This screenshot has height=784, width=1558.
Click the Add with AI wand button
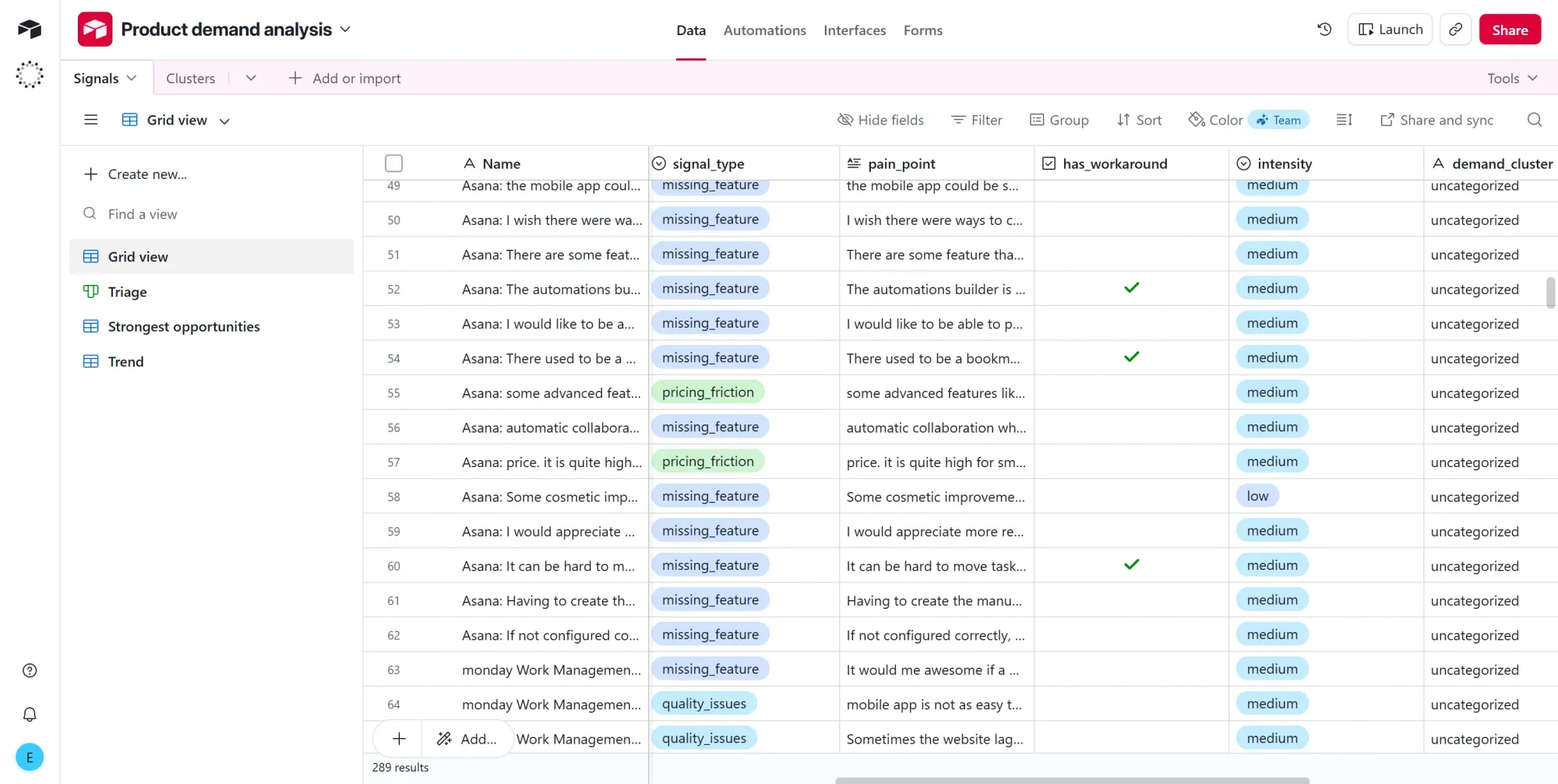tap(467, 739)
